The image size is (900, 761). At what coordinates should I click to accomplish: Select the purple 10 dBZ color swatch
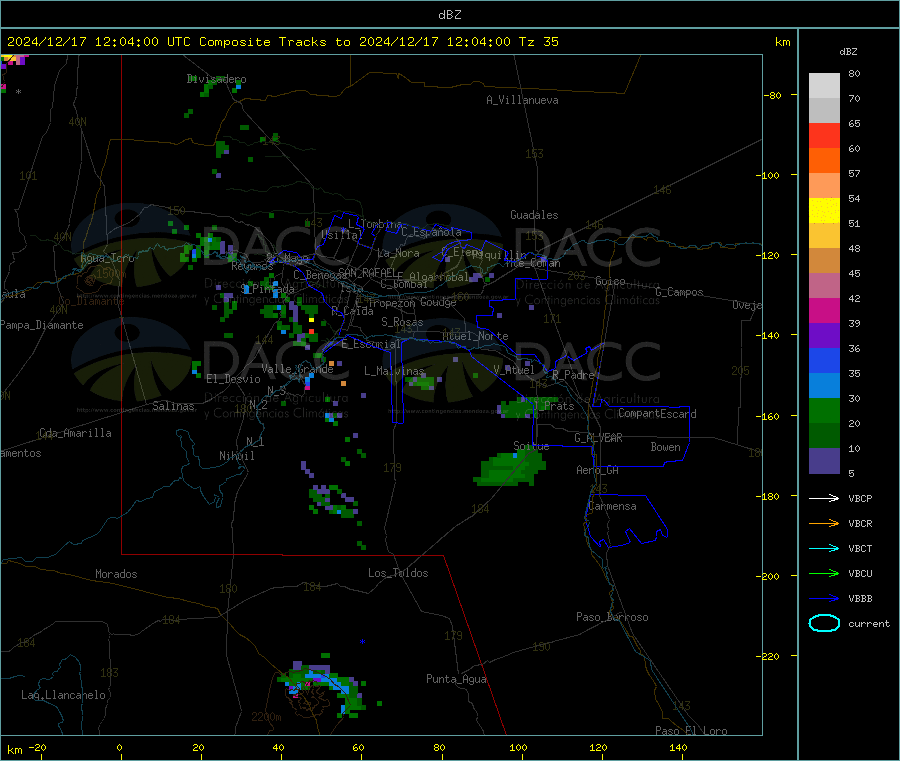[x=824, y=461]
